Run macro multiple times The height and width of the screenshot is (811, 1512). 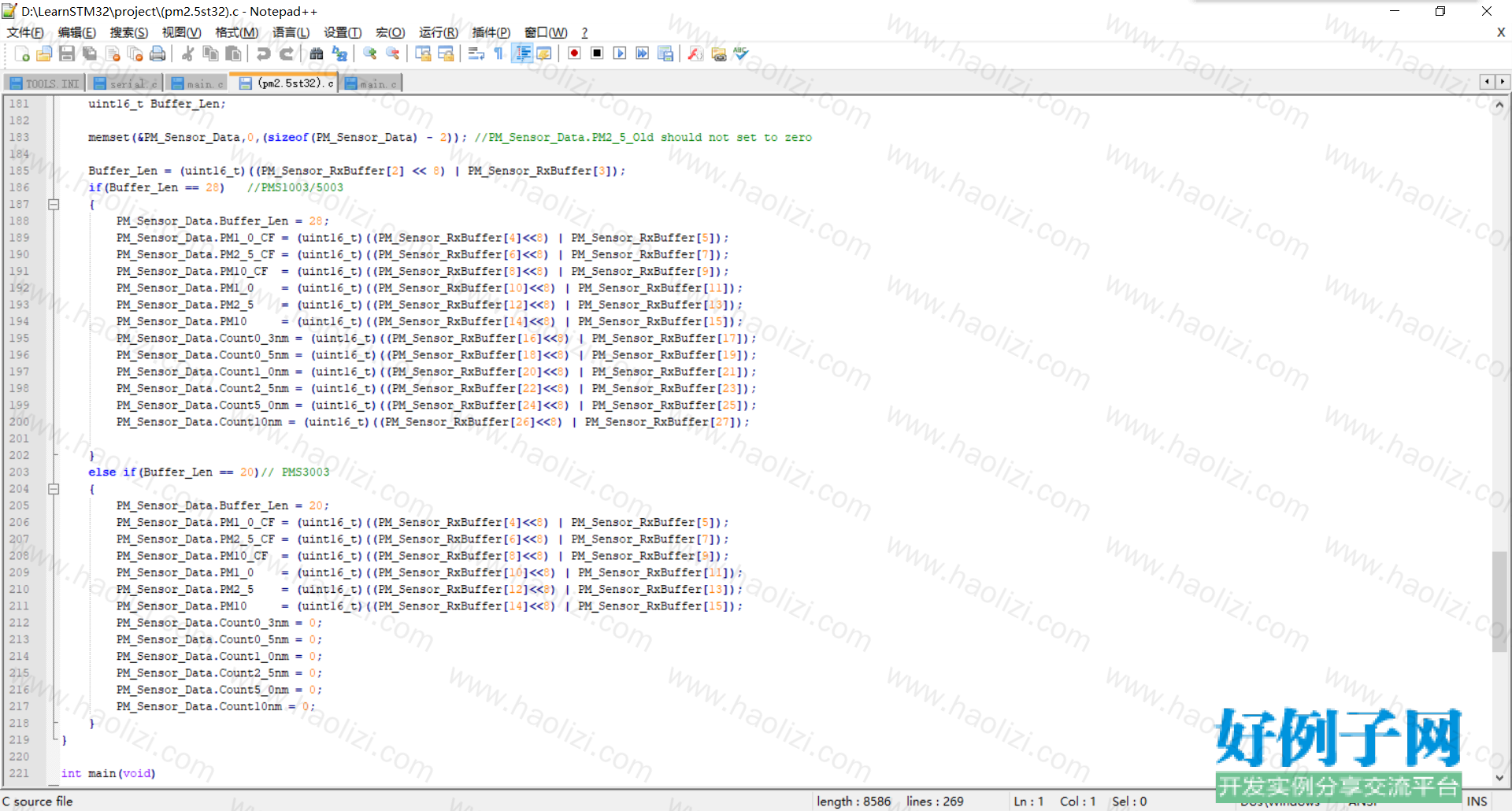[x=643, y=54]
